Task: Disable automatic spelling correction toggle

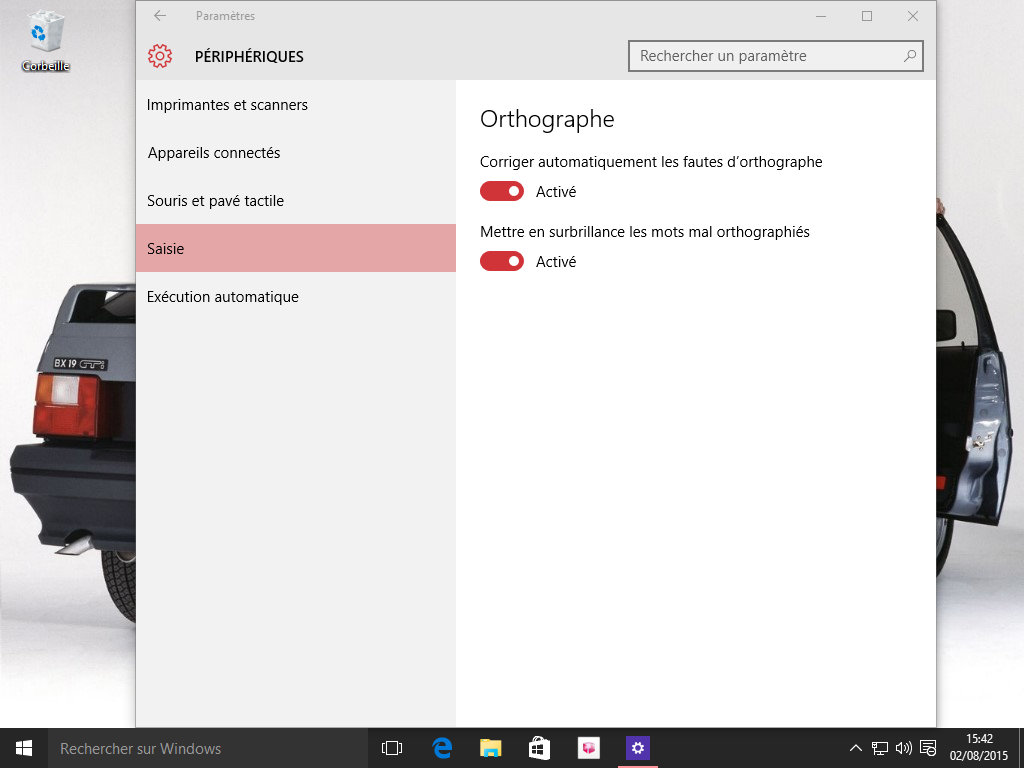Action: point(502,191)
